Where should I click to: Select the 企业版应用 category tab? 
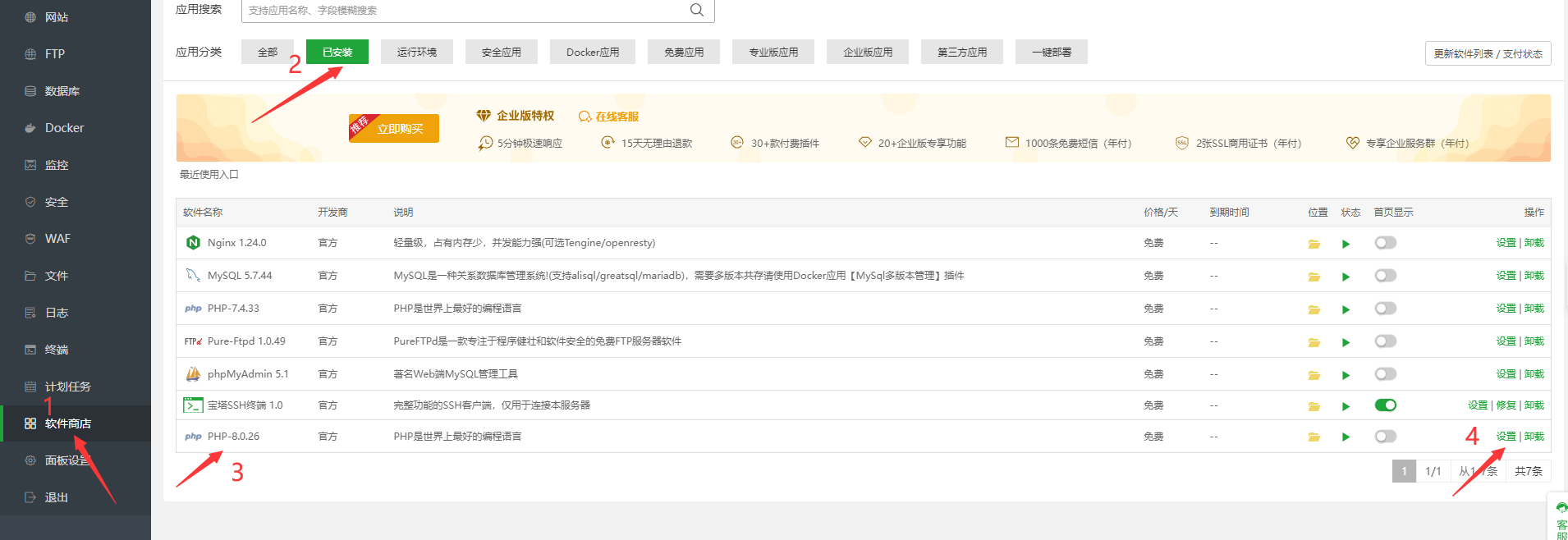(x=868, y=52)
